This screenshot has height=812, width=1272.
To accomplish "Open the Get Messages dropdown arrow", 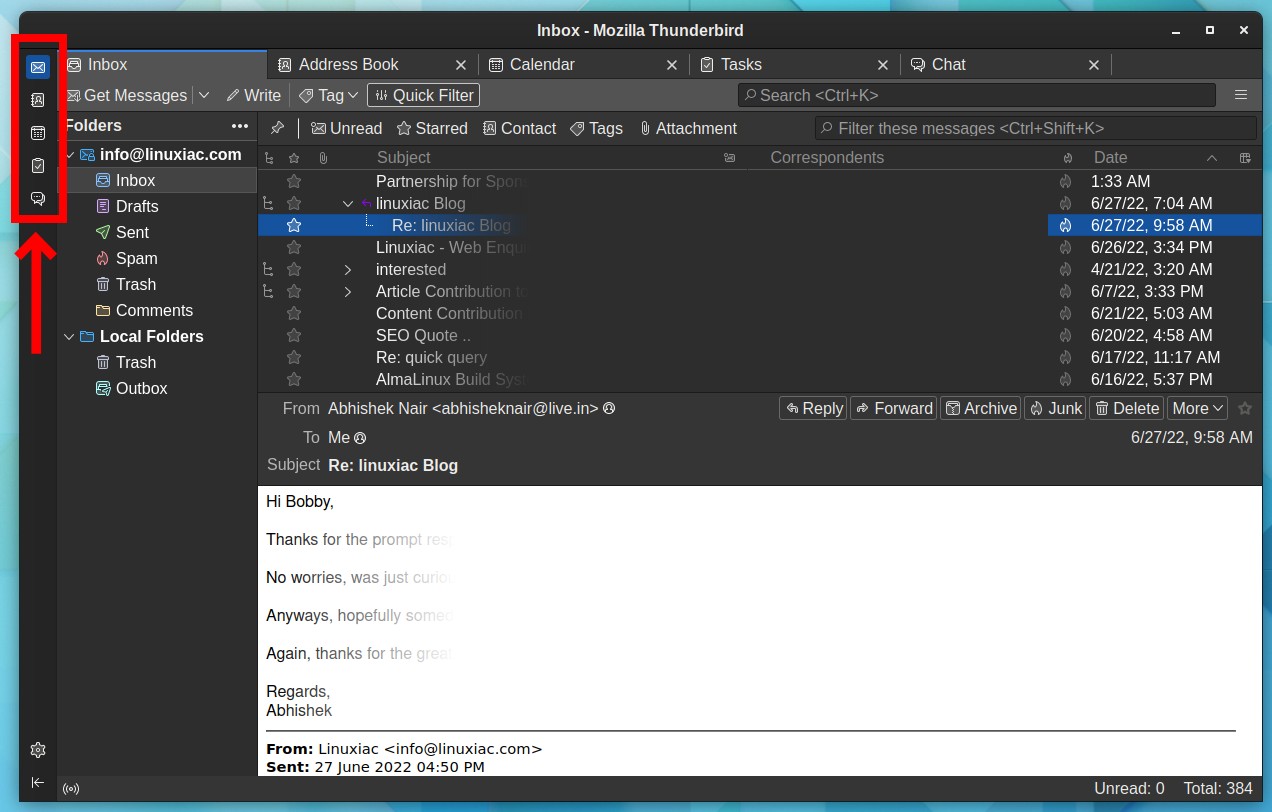I will click(204, 95).
